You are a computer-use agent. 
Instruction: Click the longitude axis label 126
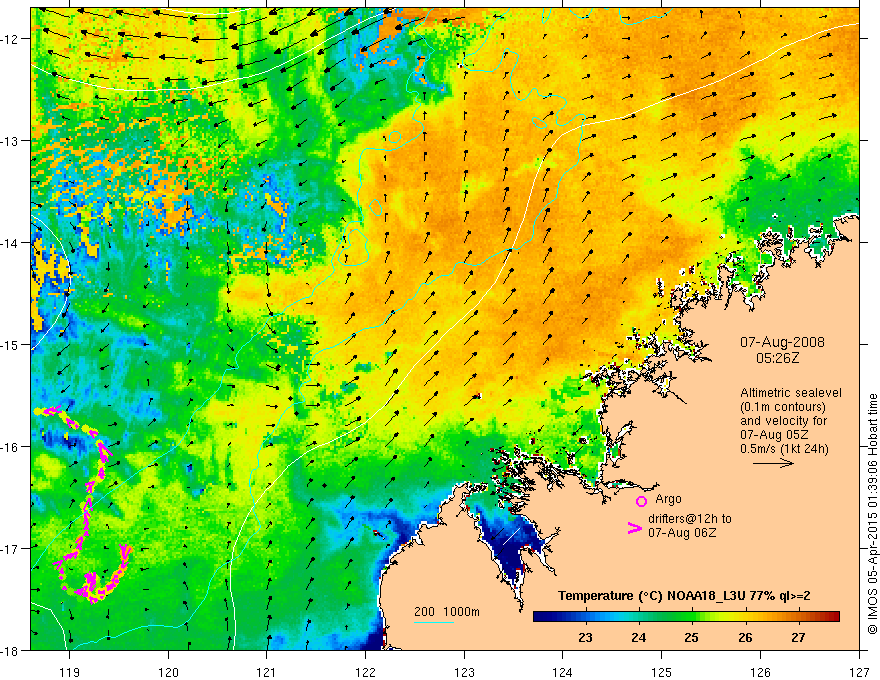pyautogui.click(x=760, y=672)
